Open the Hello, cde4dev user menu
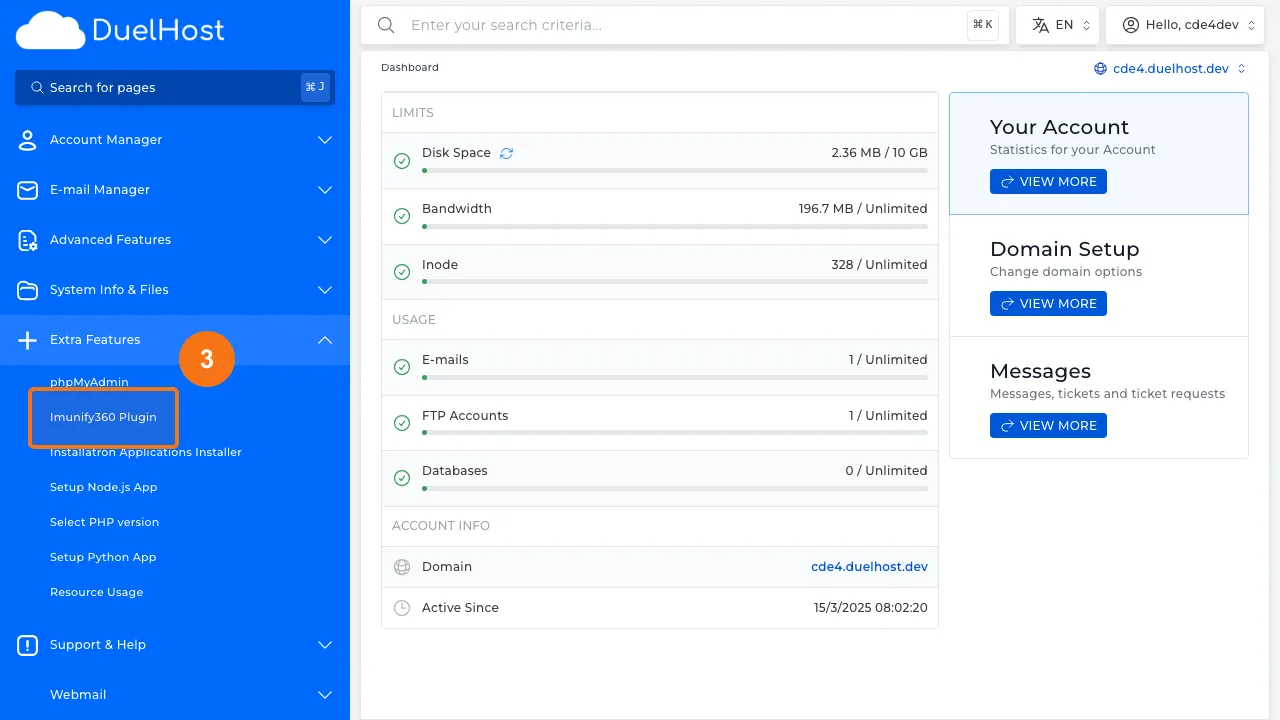The width and height of the screenshot is (1280, 720). pyautogui.click(x=1184, y=25)
